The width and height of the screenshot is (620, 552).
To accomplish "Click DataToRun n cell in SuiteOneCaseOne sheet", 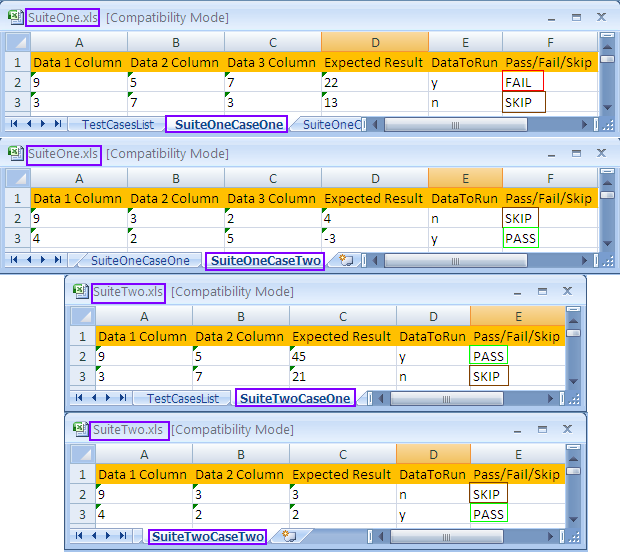I will pyautogui.click(x=465, y=102).
